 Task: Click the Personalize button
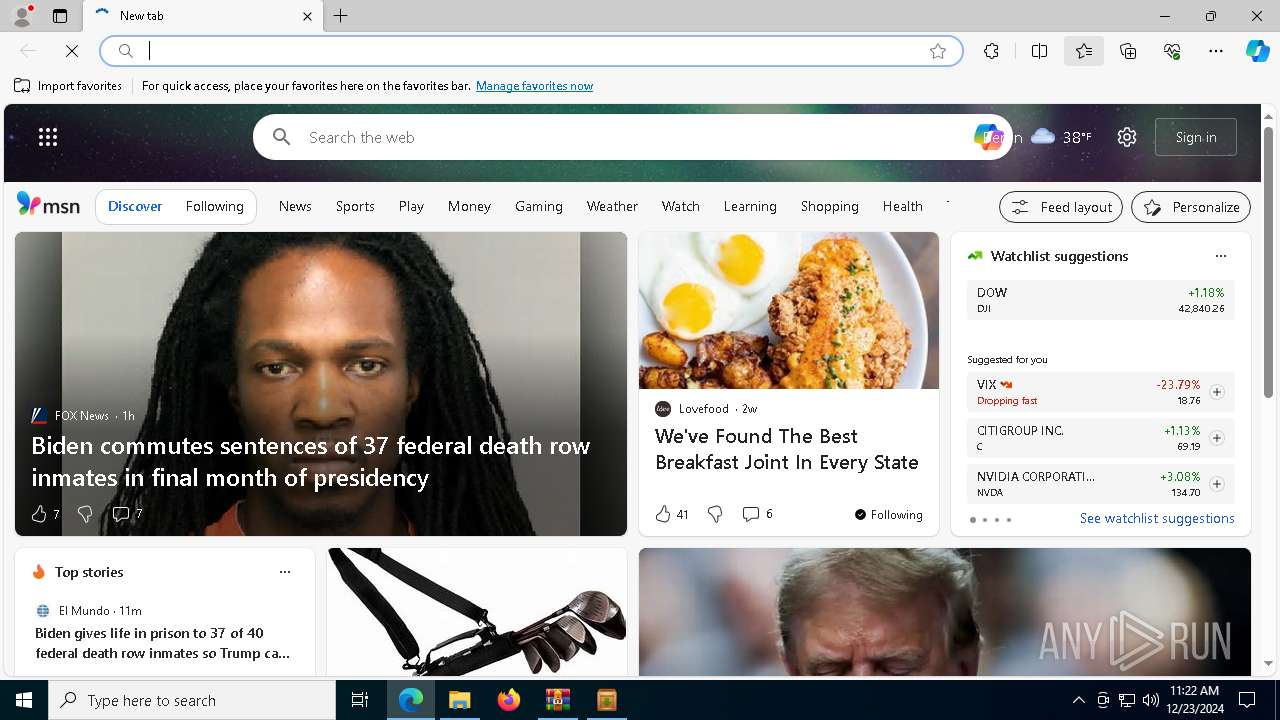click(x=1191, y=207)
